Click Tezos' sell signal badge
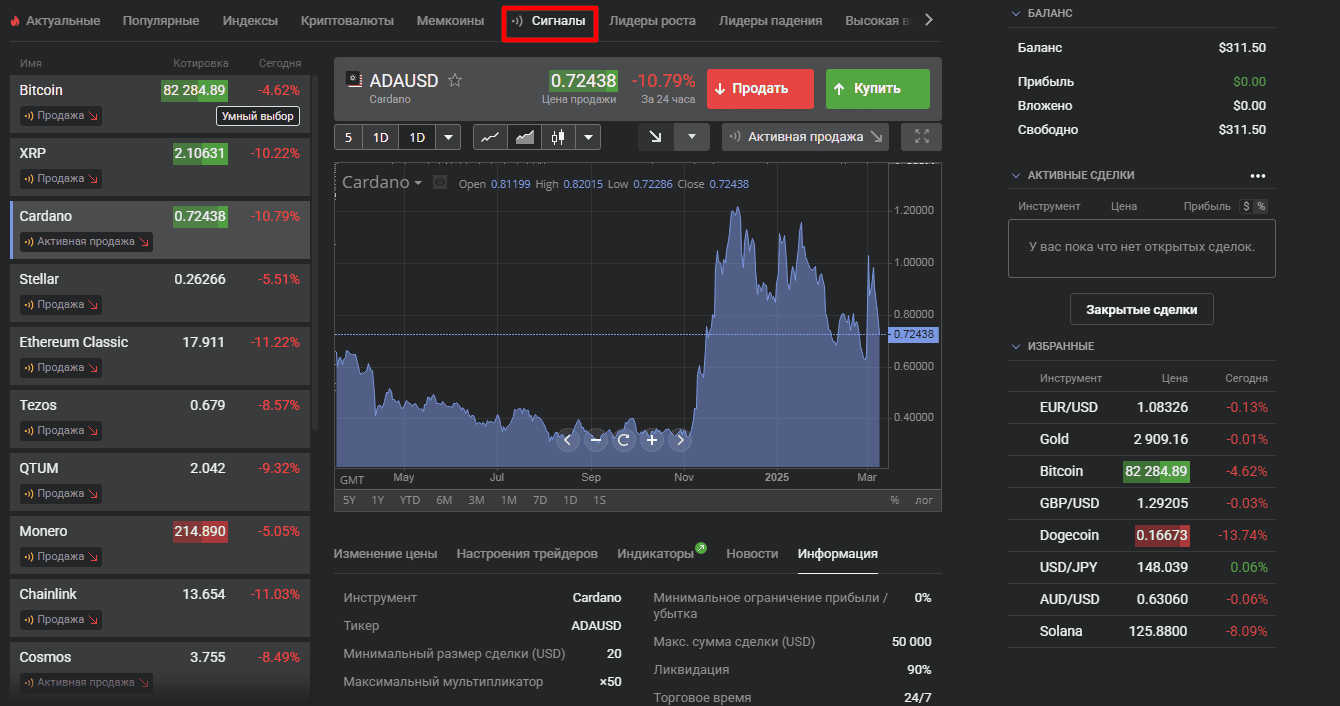This screenshot has width=1340, height=706. click(x=61, y=431)
